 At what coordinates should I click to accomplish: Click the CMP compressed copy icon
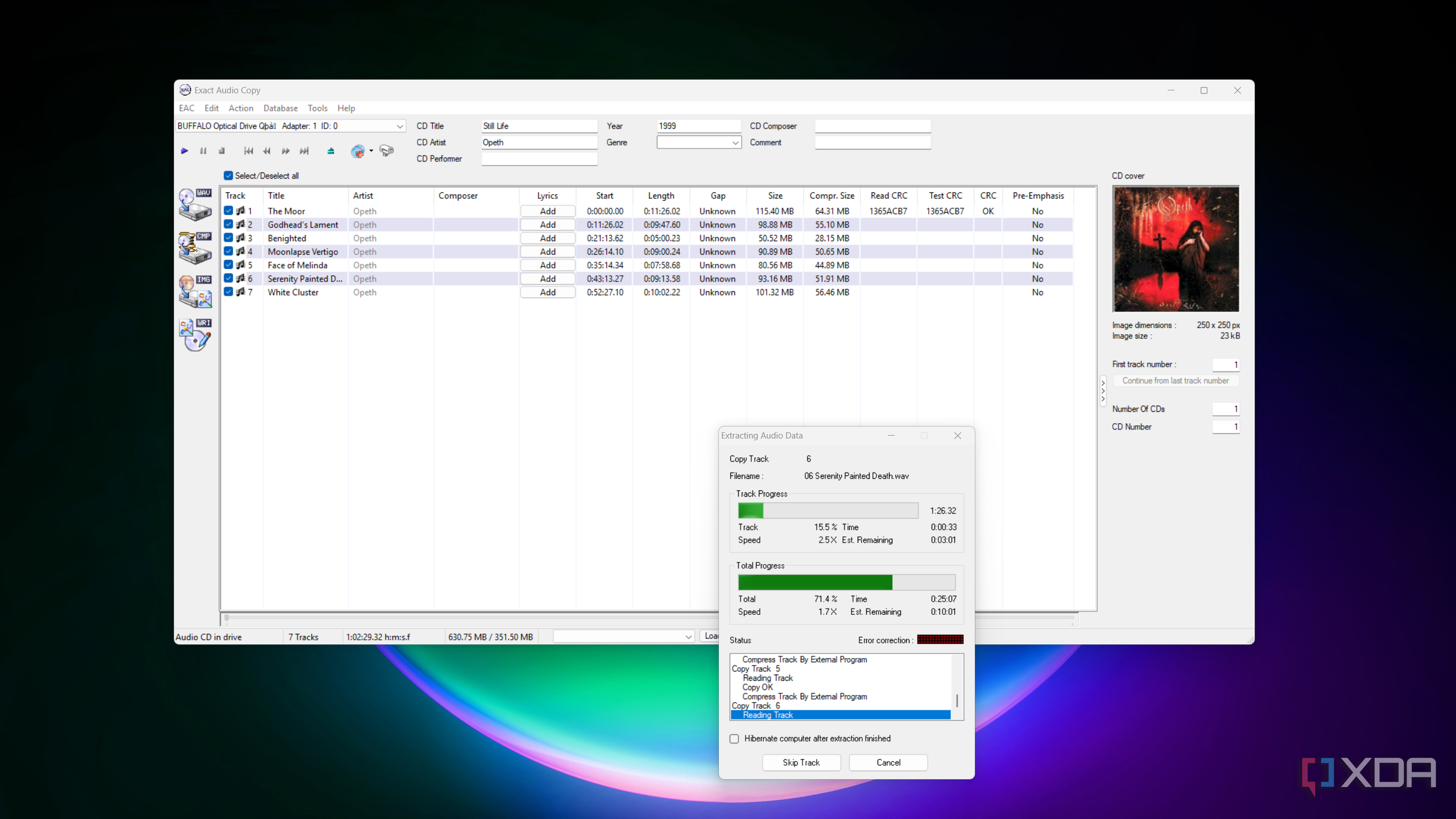tap(195, 248)
